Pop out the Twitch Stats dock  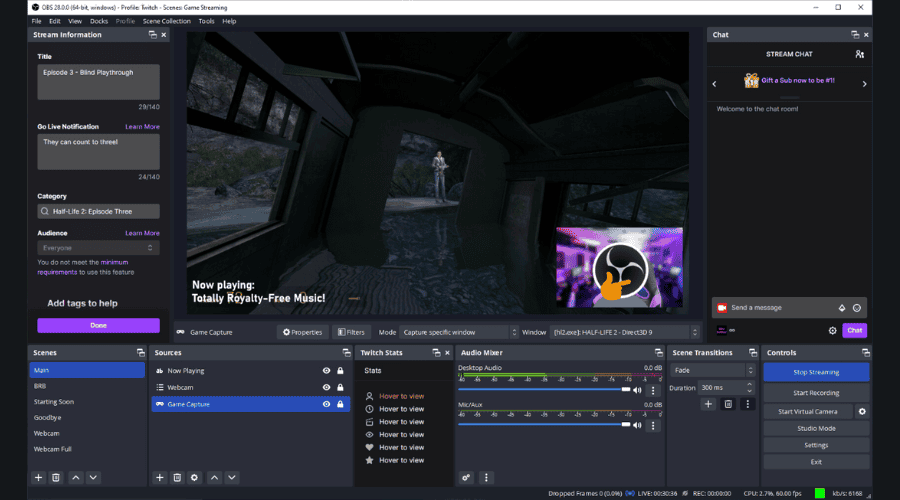point(436,353)
